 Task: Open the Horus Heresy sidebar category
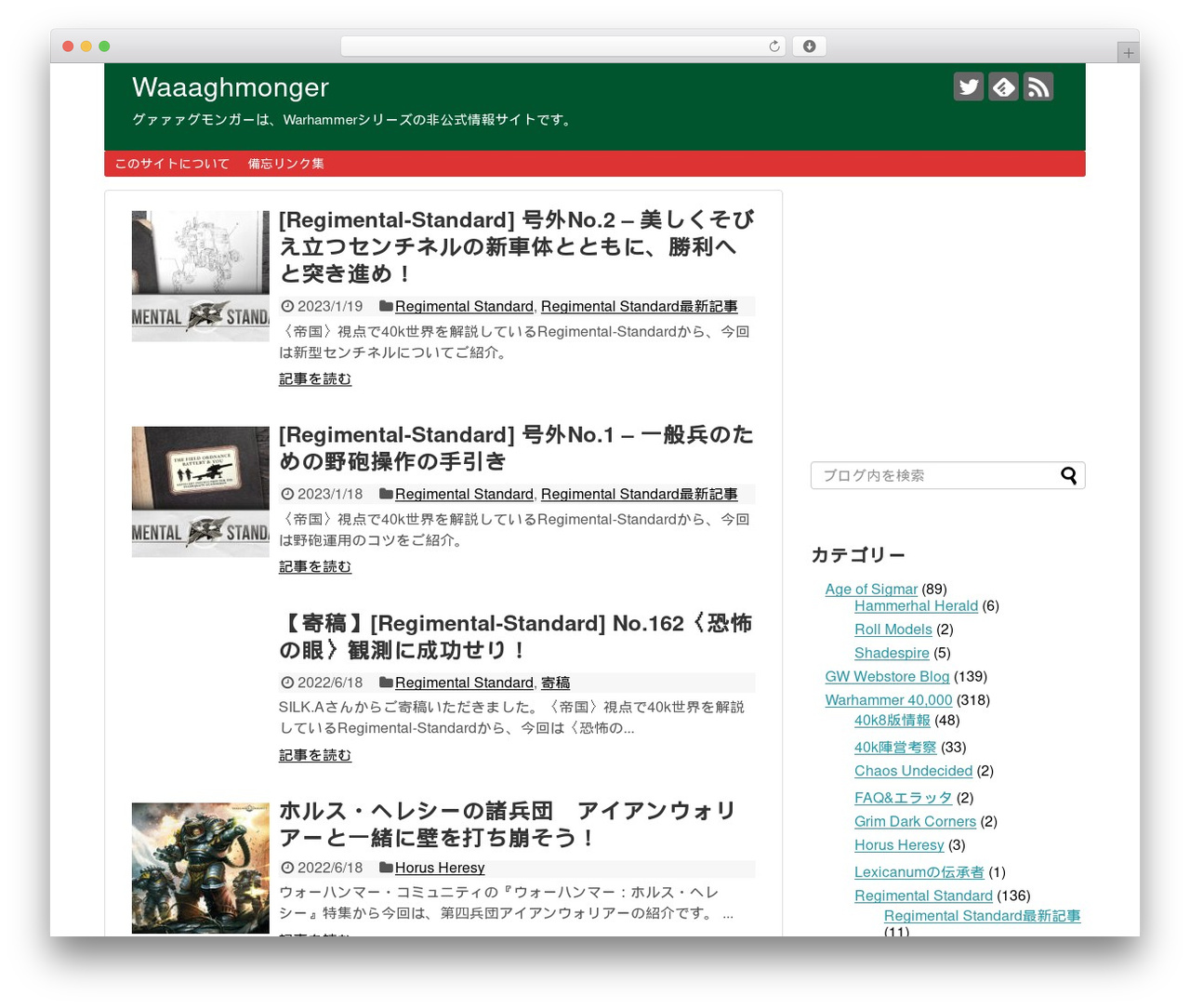[x=899, y=845]
